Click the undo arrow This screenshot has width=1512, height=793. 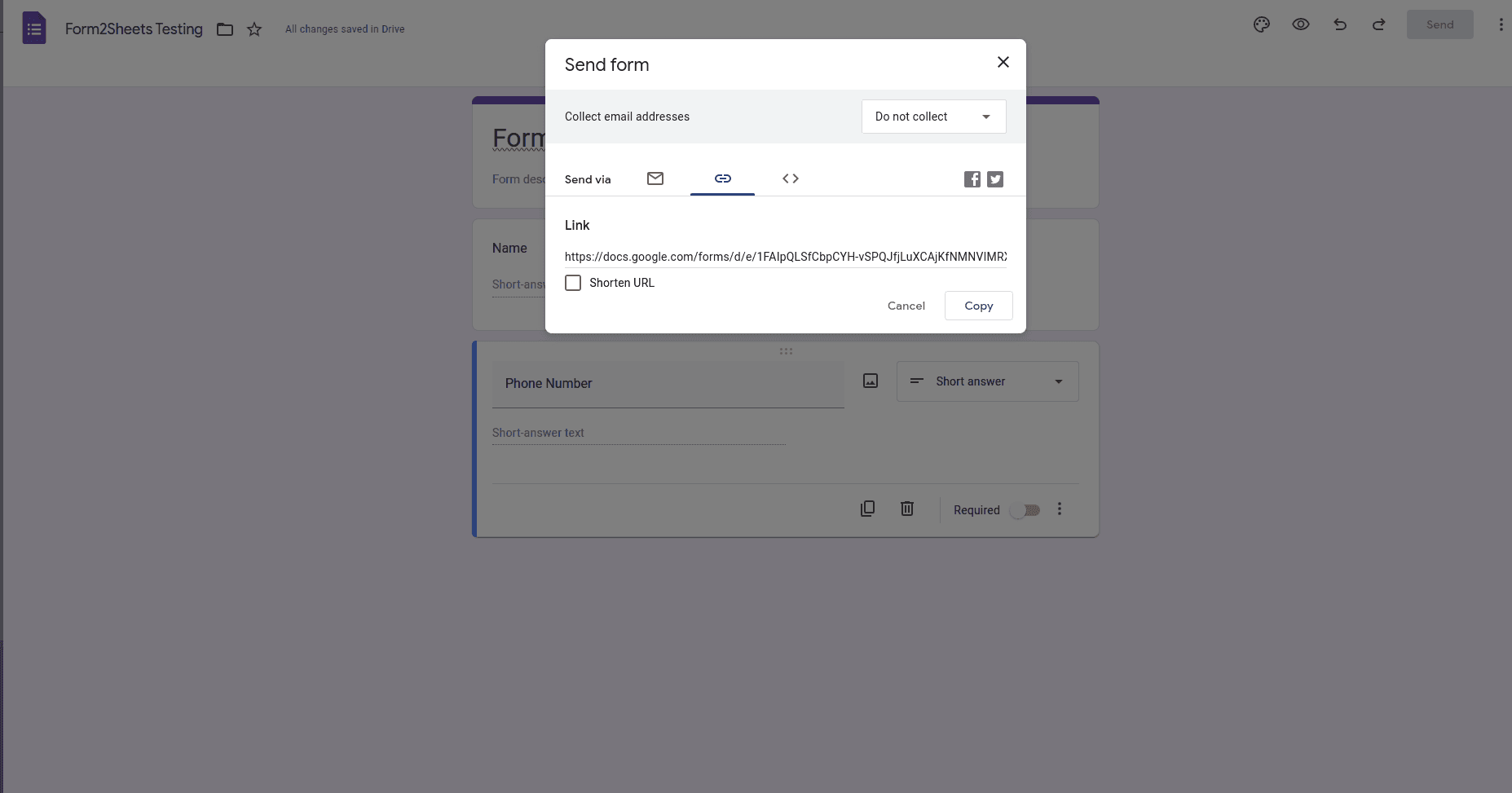click(1340, 24)
